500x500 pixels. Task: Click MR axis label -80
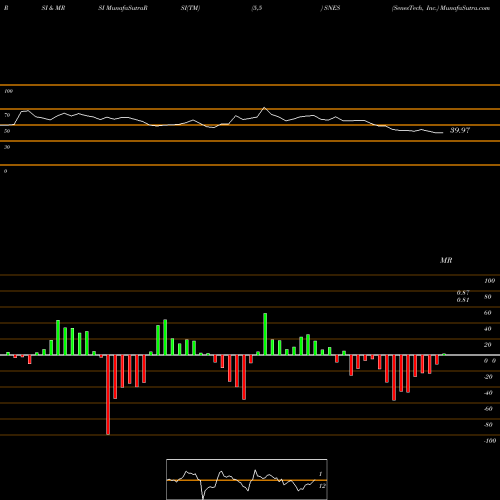(x=488, y=425)
